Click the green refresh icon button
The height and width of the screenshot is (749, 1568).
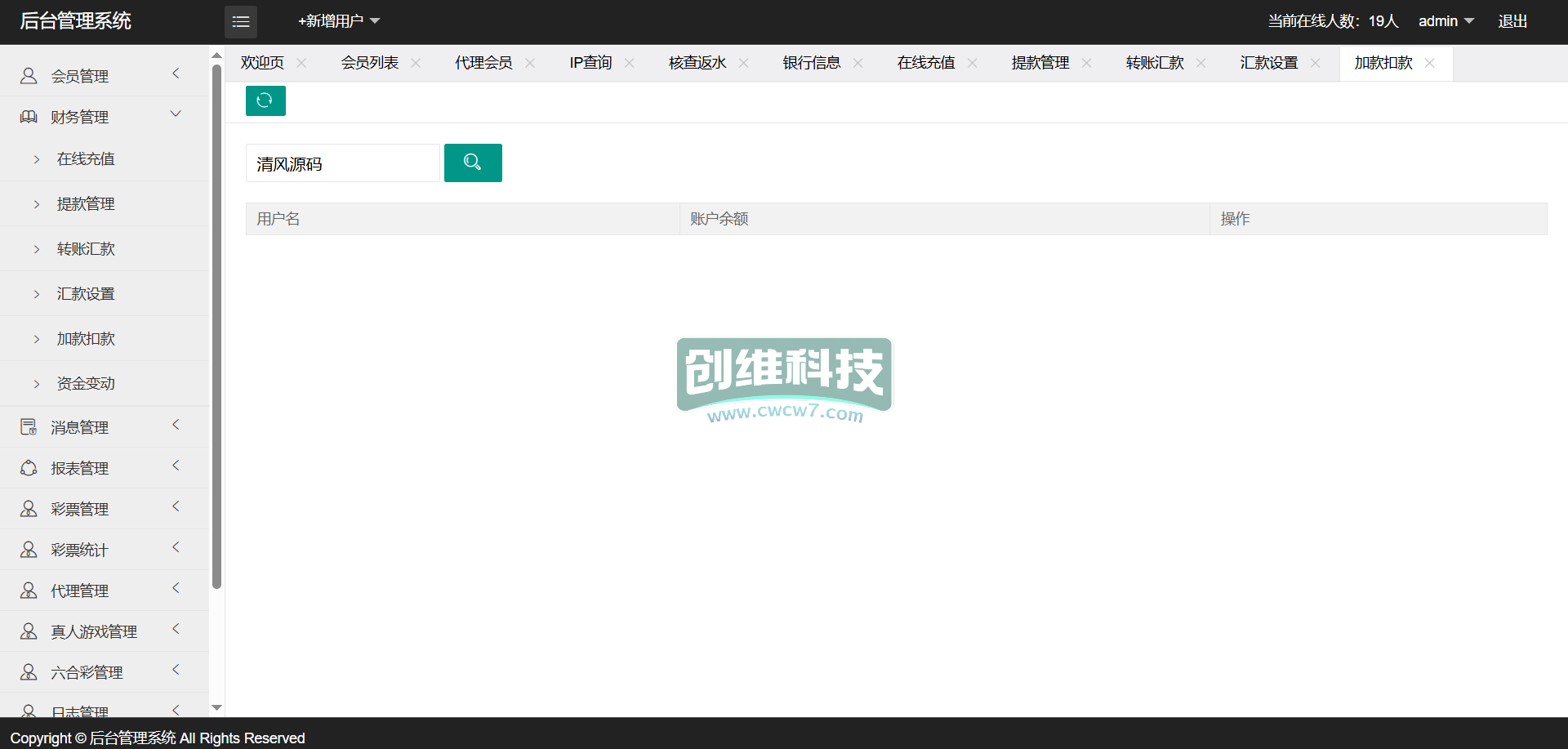tap(265, 100)
